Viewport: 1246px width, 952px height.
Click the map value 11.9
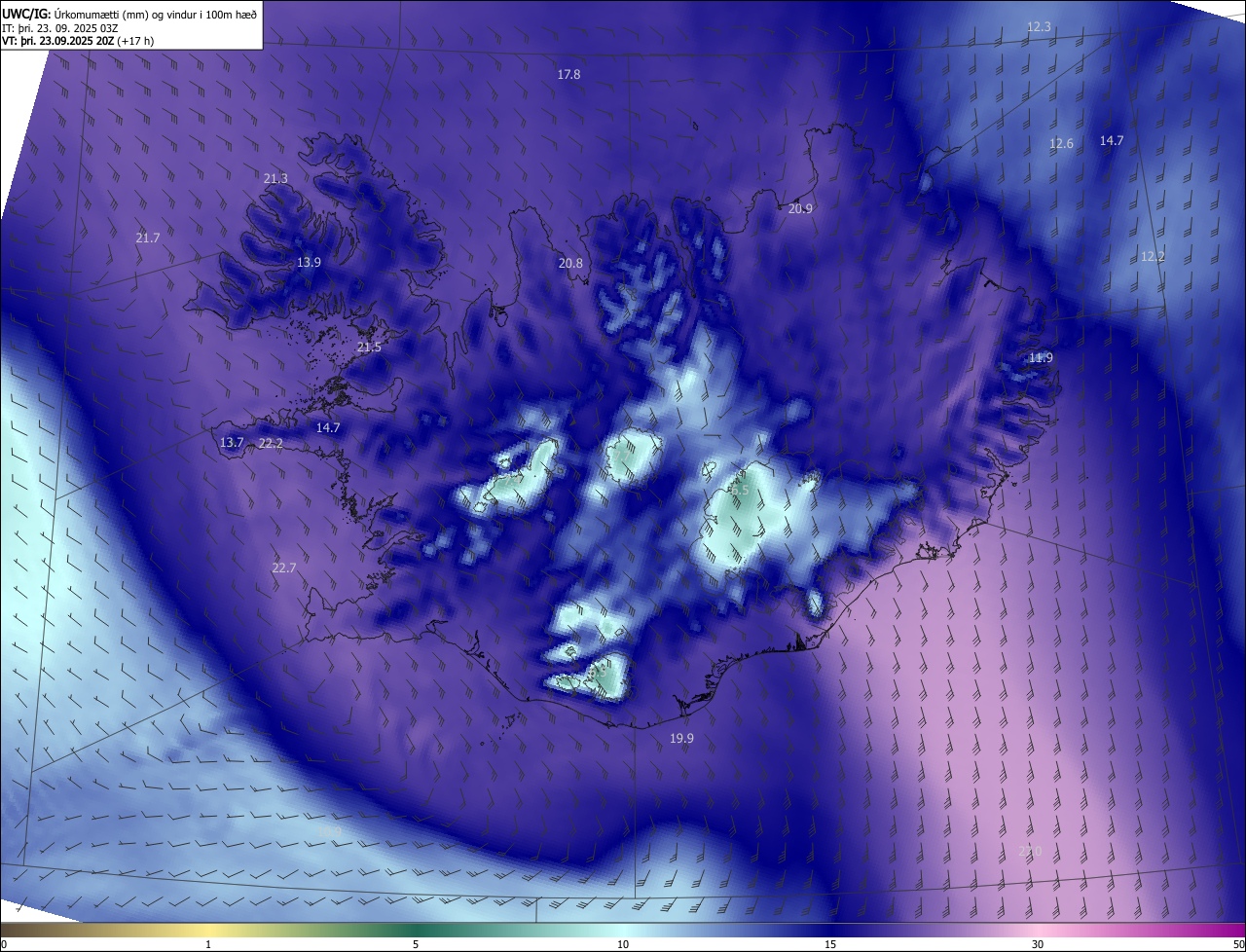click(1041, 358)
